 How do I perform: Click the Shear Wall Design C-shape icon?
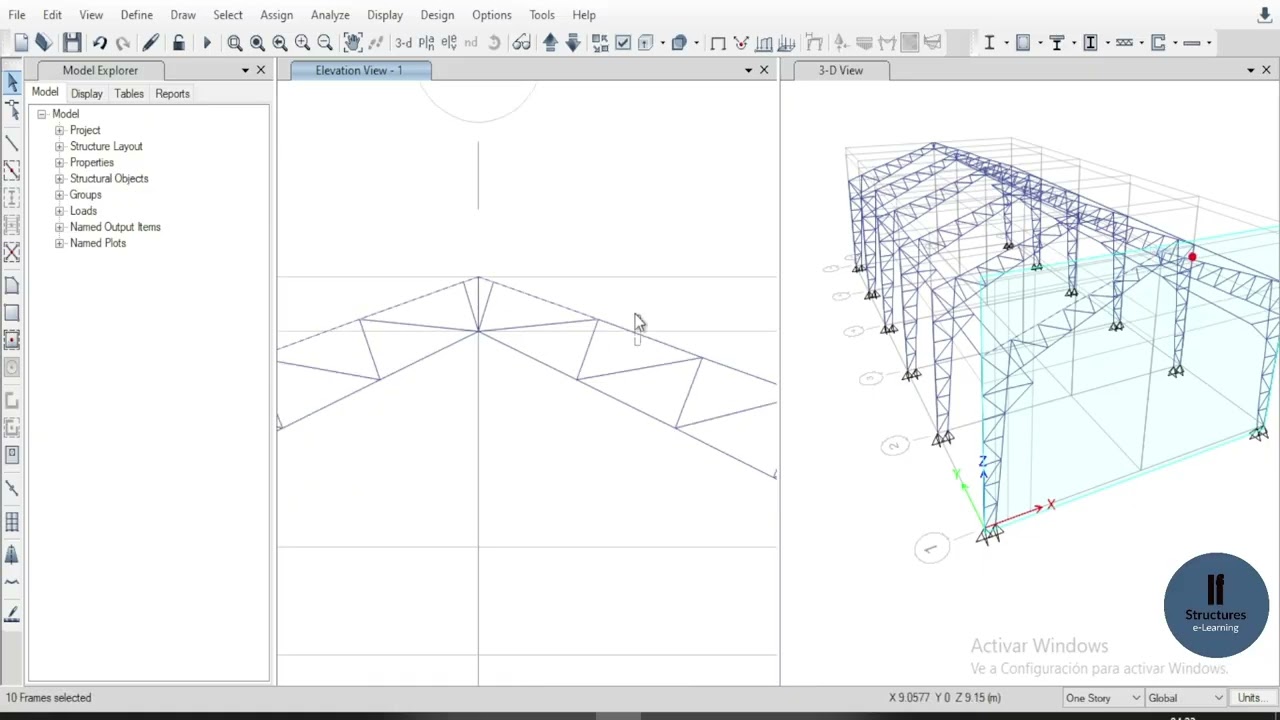(x=1158, y=42)
